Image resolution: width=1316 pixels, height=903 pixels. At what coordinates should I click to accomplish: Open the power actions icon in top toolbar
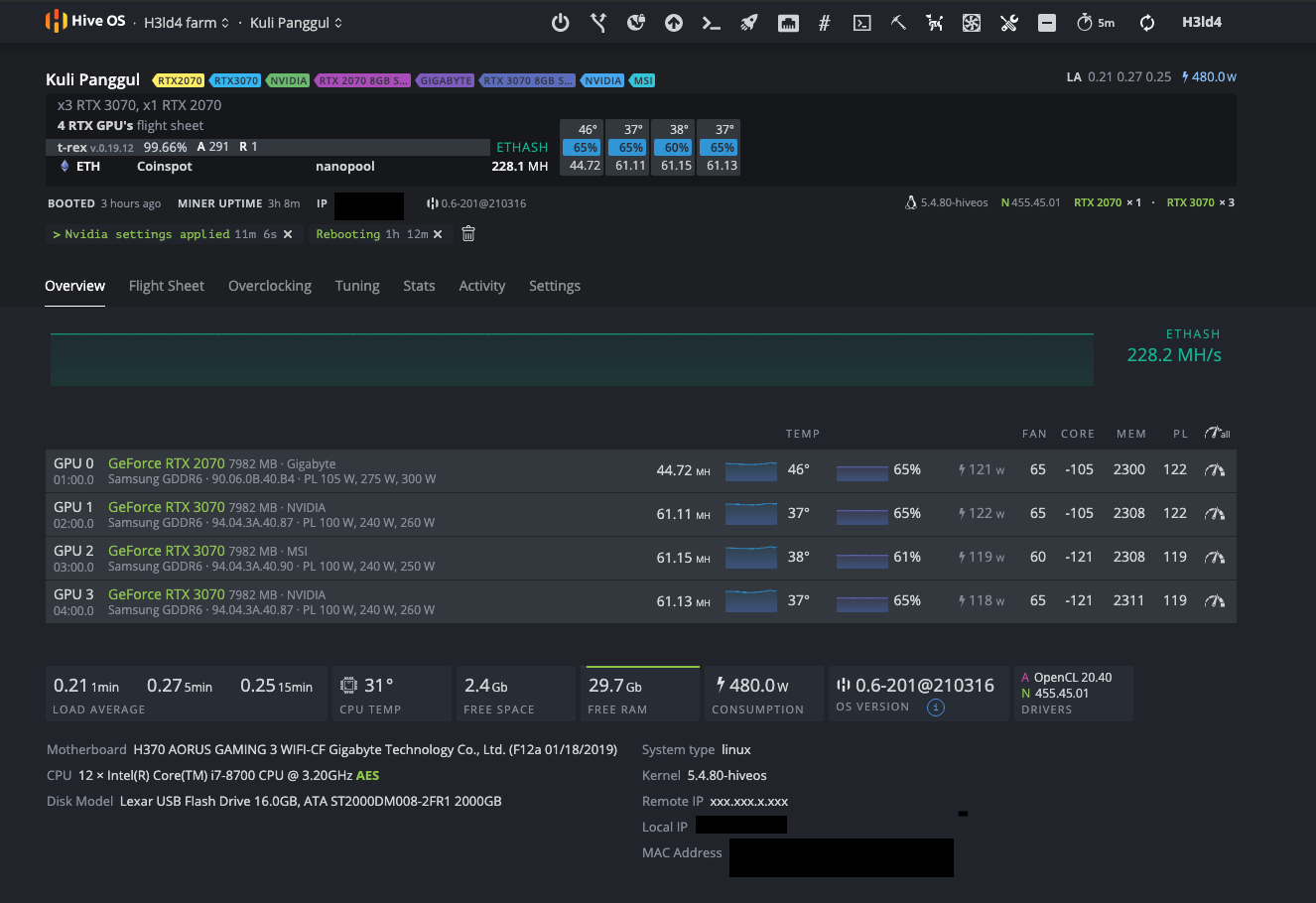[x=561, y=23]
